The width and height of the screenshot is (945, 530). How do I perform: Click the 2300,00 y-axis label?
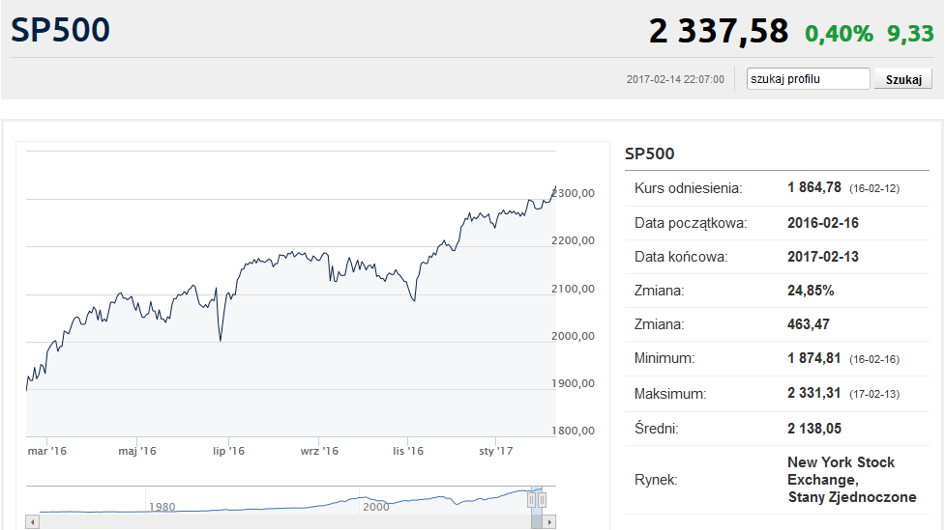[x=573, y=193]
